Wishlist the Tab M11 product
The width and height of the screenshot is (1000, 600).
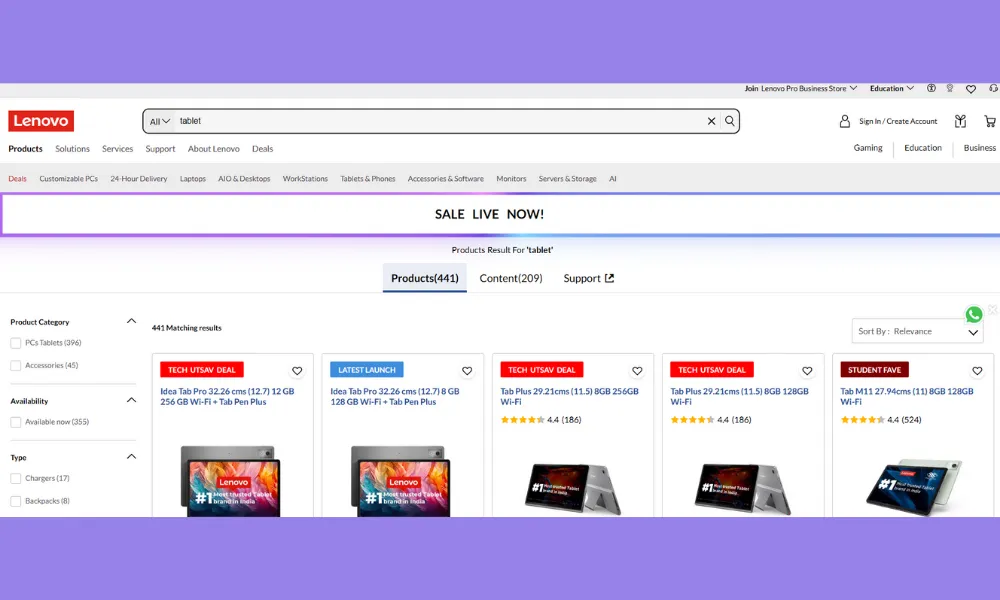pos(977,371)
